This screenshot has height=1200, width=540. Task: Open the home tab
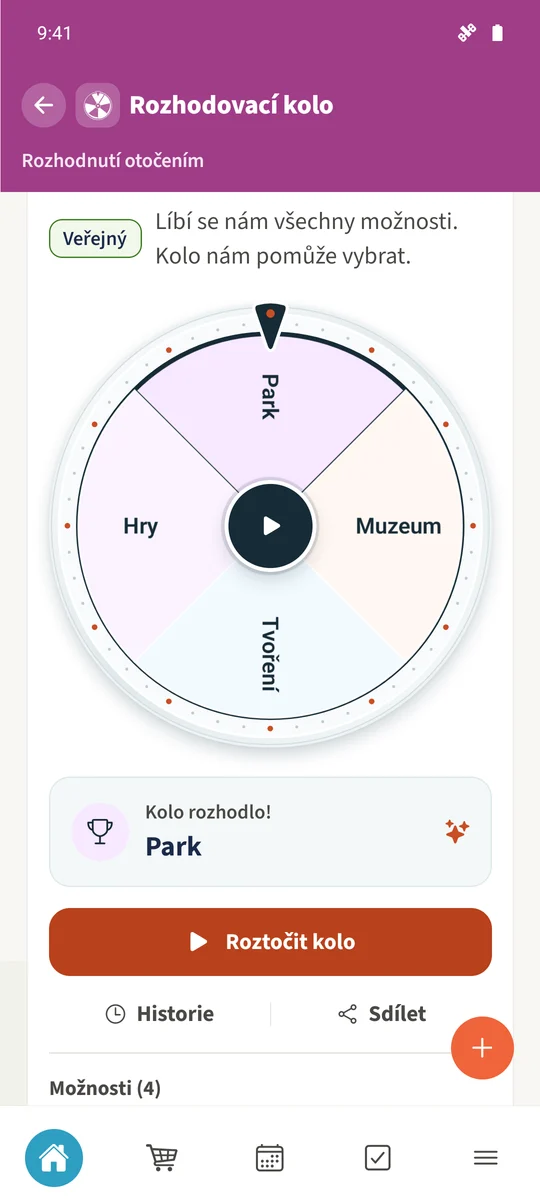tap(54, 1158)
